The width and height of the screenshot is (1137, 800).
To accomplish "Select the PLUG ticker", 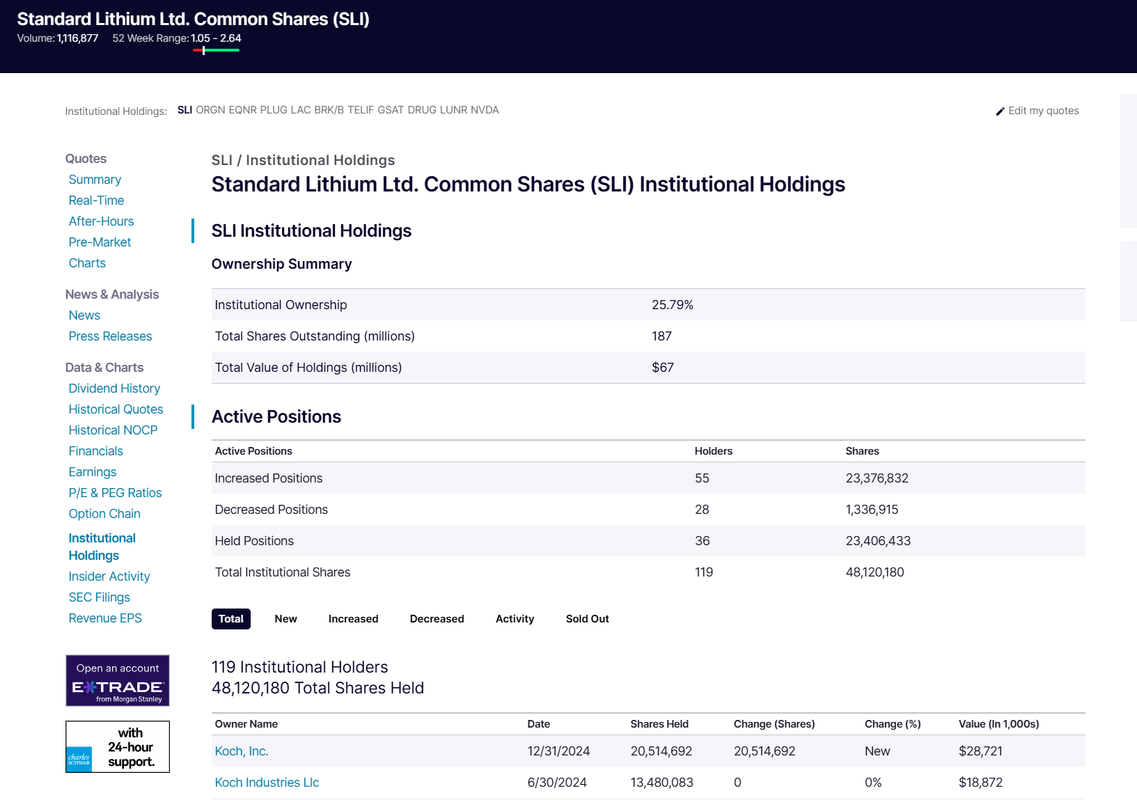I will pyautogui.click(x=273, y=110).
